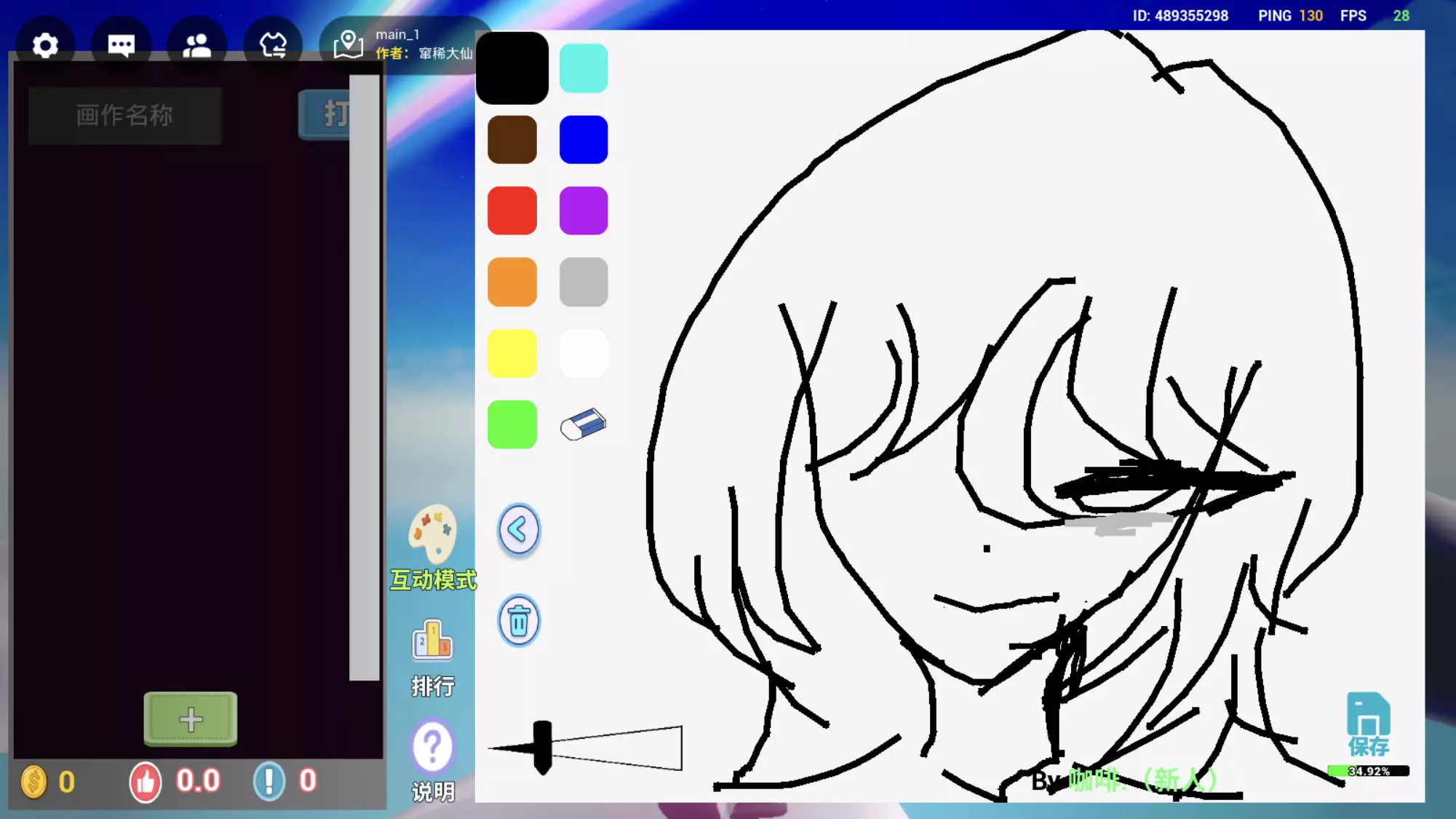Click the brush size slider handle
Screen dimensions: 1456x819
542,747
